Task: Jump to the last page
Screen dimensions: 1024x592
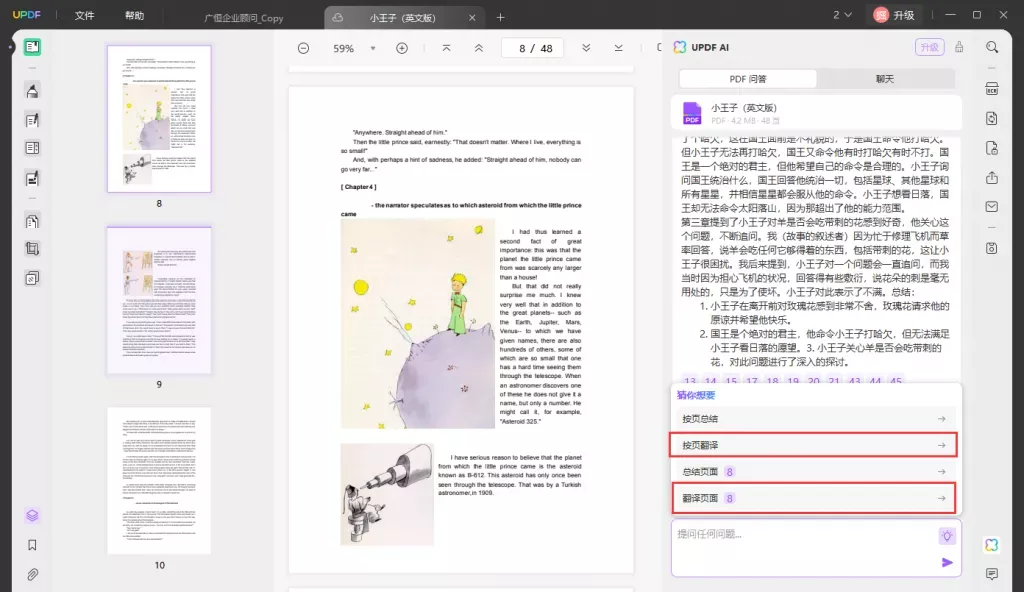Action: (x=618, y=48)
